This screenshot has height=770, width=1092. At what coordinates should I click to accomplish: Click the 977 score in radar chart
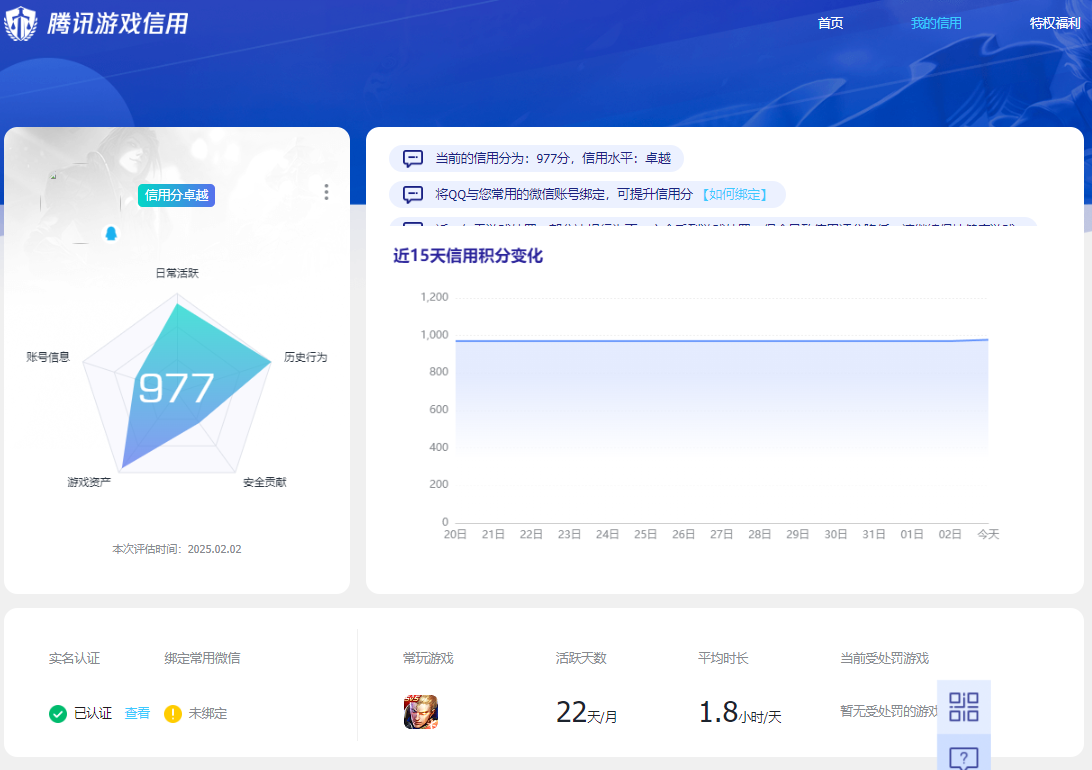tap(176, 388)
